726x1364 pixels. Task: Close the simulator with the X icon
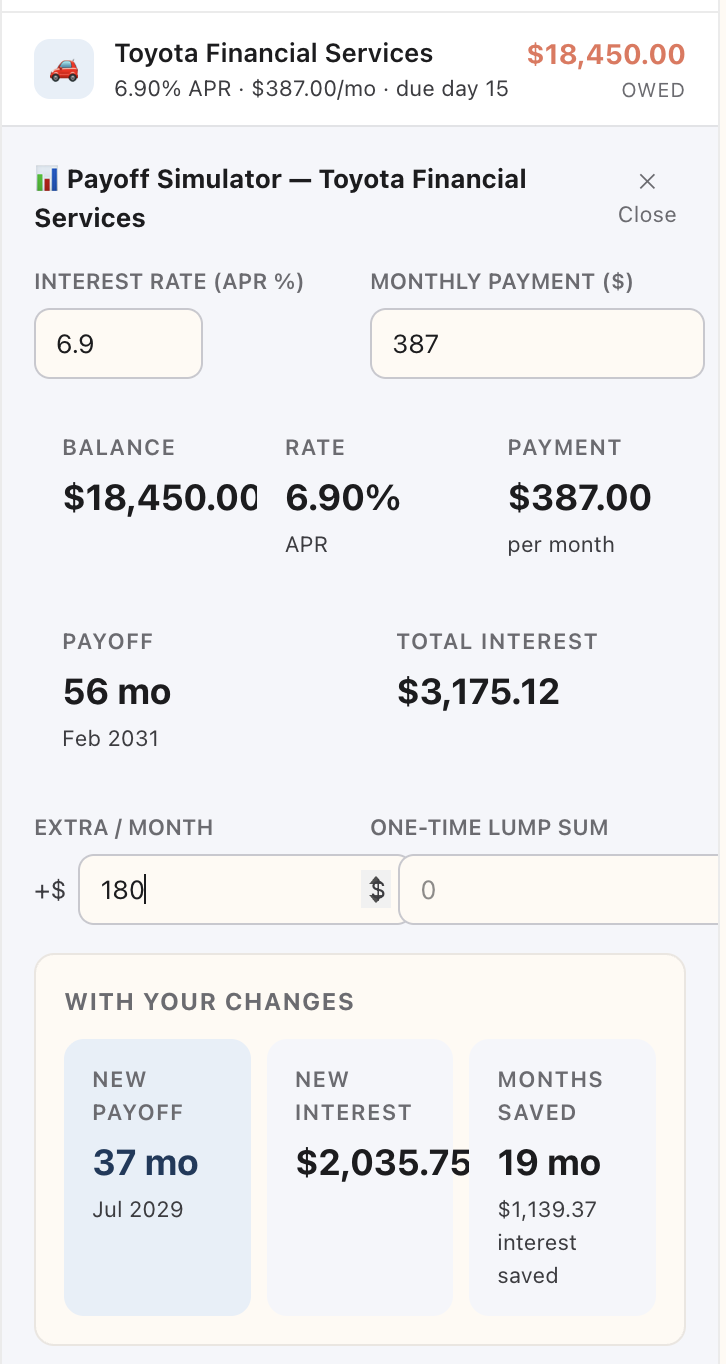pos(647,181)
